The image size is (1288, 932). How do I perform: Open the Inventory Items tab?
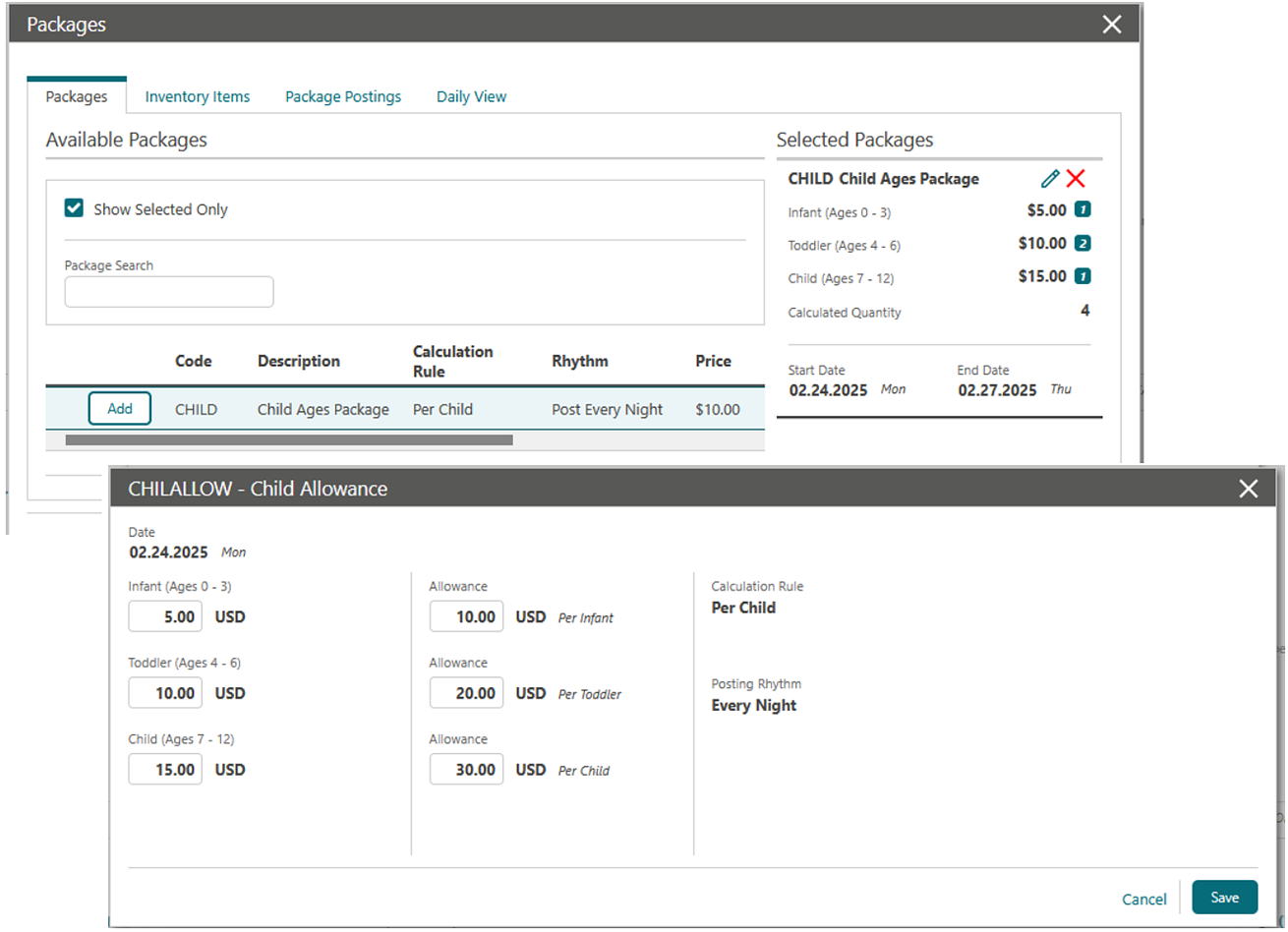tap(198, 96)
